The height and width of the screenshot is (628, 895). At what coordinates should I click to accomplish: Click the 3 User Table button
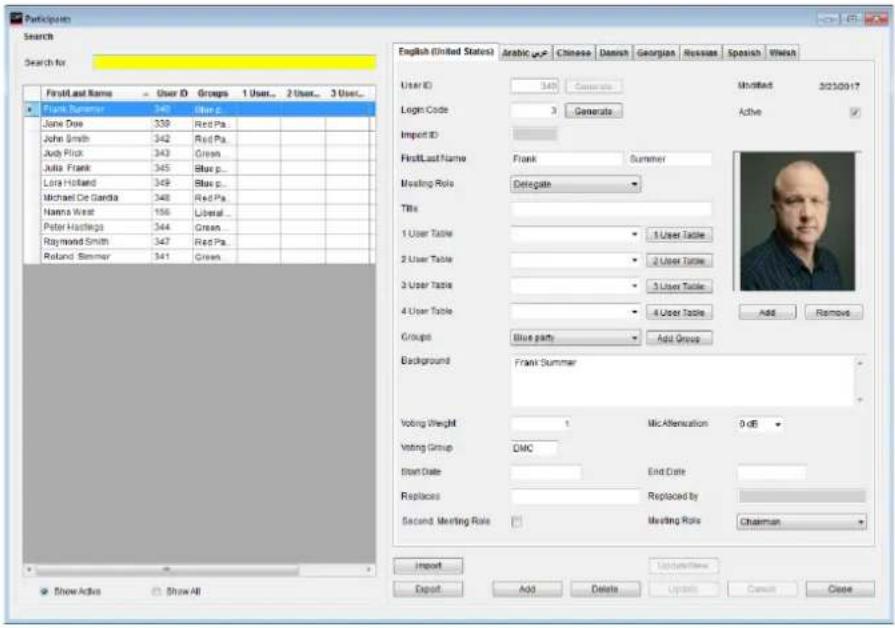pos(679,287)
